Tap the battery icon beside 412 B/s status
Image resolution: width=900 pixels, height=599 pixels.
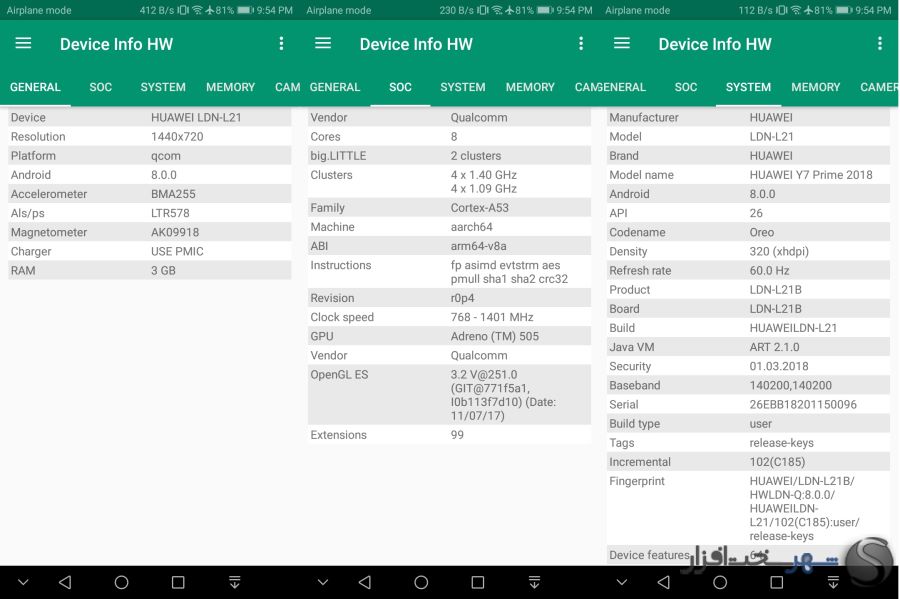245,10
